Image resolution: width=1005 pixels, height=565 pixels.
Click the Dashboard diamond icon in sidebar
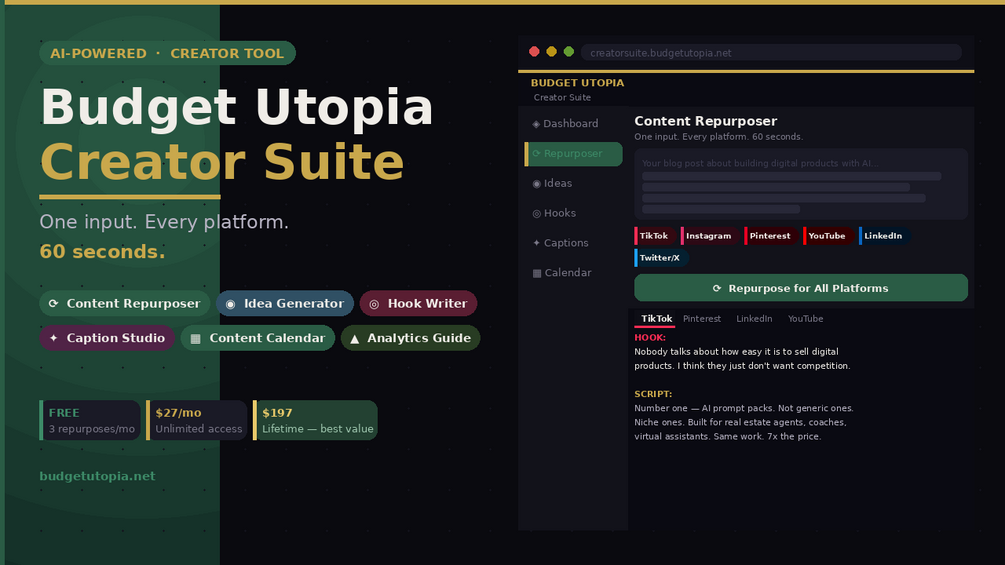[x=536, y=124]
